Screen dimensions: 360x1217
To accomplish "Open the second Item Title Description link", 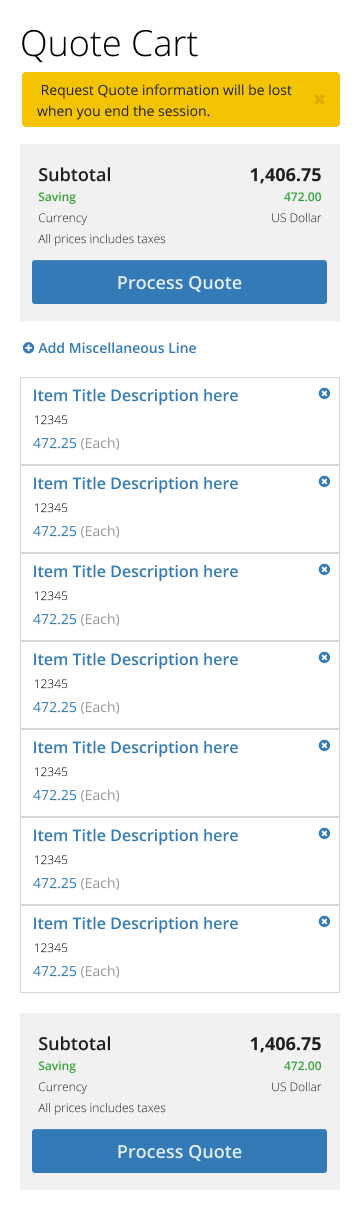I will click(135, 484).
